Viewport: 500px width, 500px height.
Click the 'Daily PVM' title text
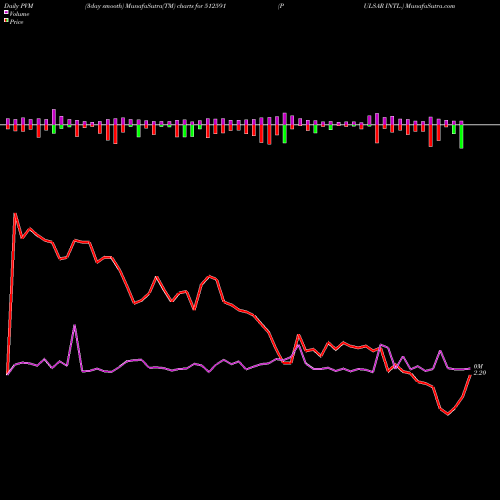pyautogui.click(x=19, y=6)
